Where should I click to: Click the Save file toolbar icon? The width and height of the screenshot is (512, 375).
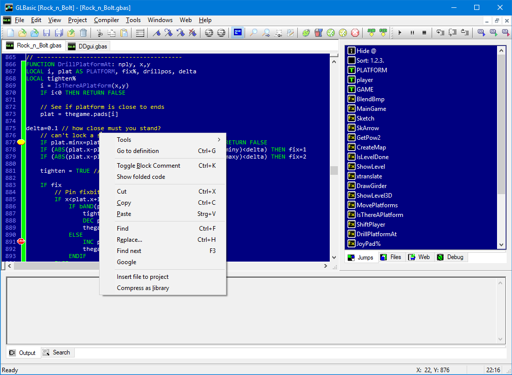pyautogui.click(x=47, y=33)
